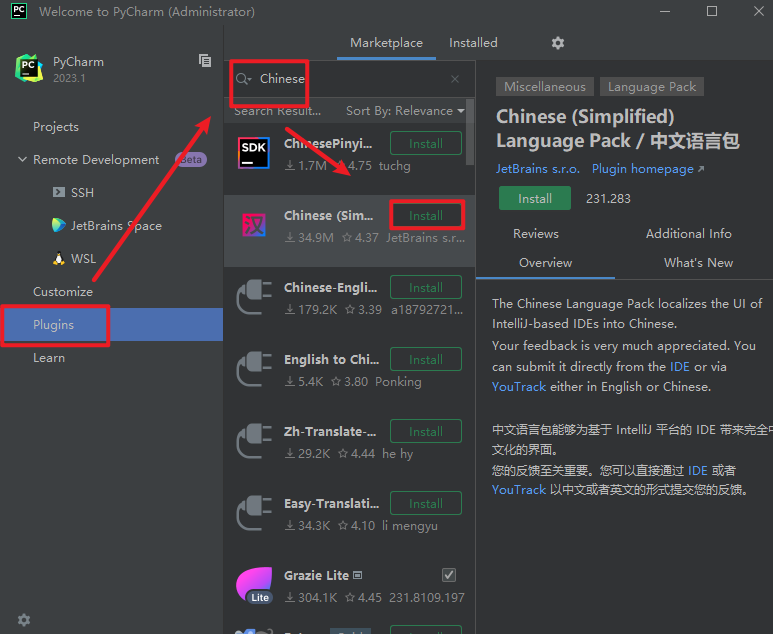Click the WSL penguin icon
The image size is (773, 634).
click(59, 258)
